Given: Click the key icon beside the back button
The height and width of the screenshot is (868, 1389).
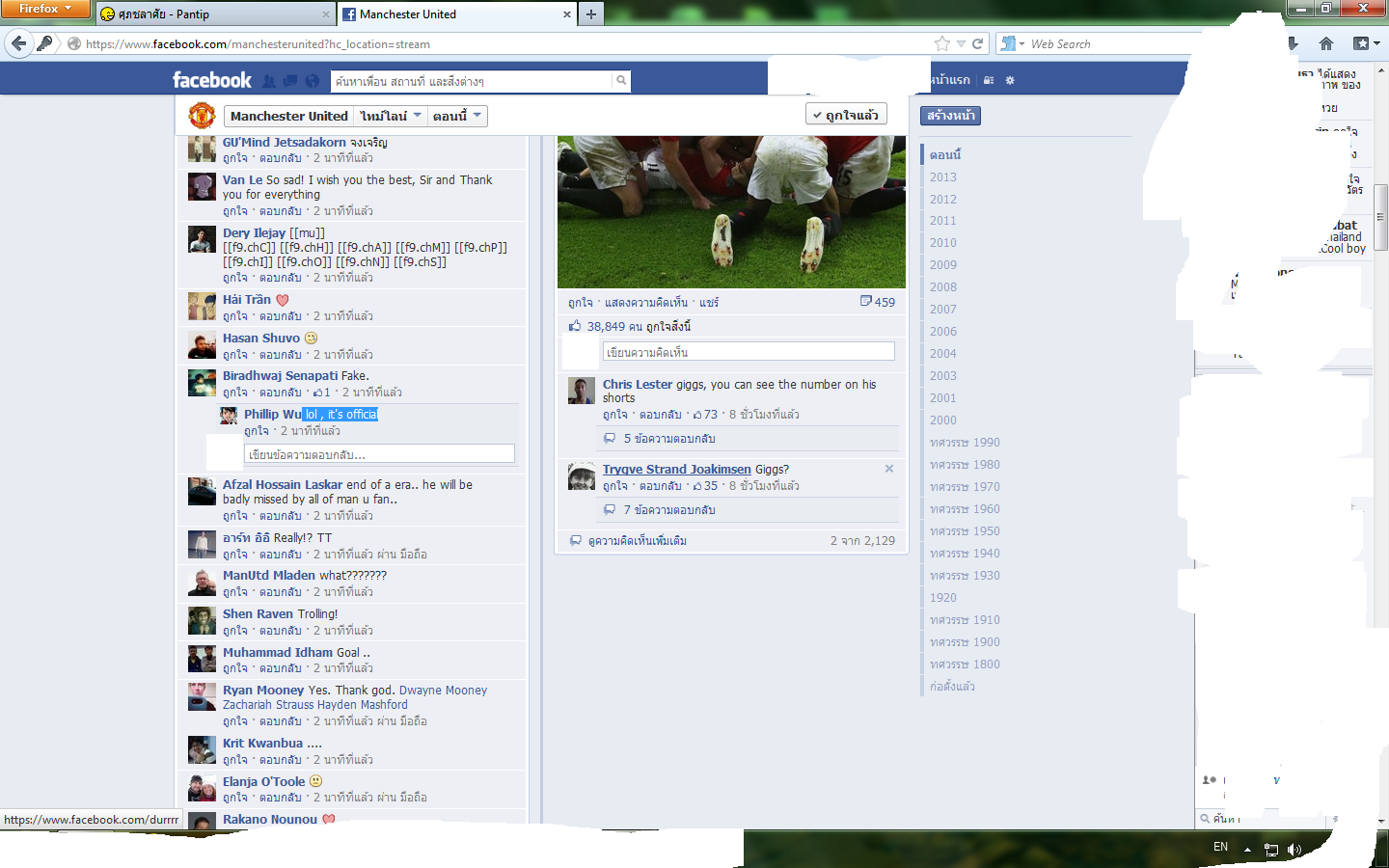Looking at the screenshot, I should (x=44, y=43).
